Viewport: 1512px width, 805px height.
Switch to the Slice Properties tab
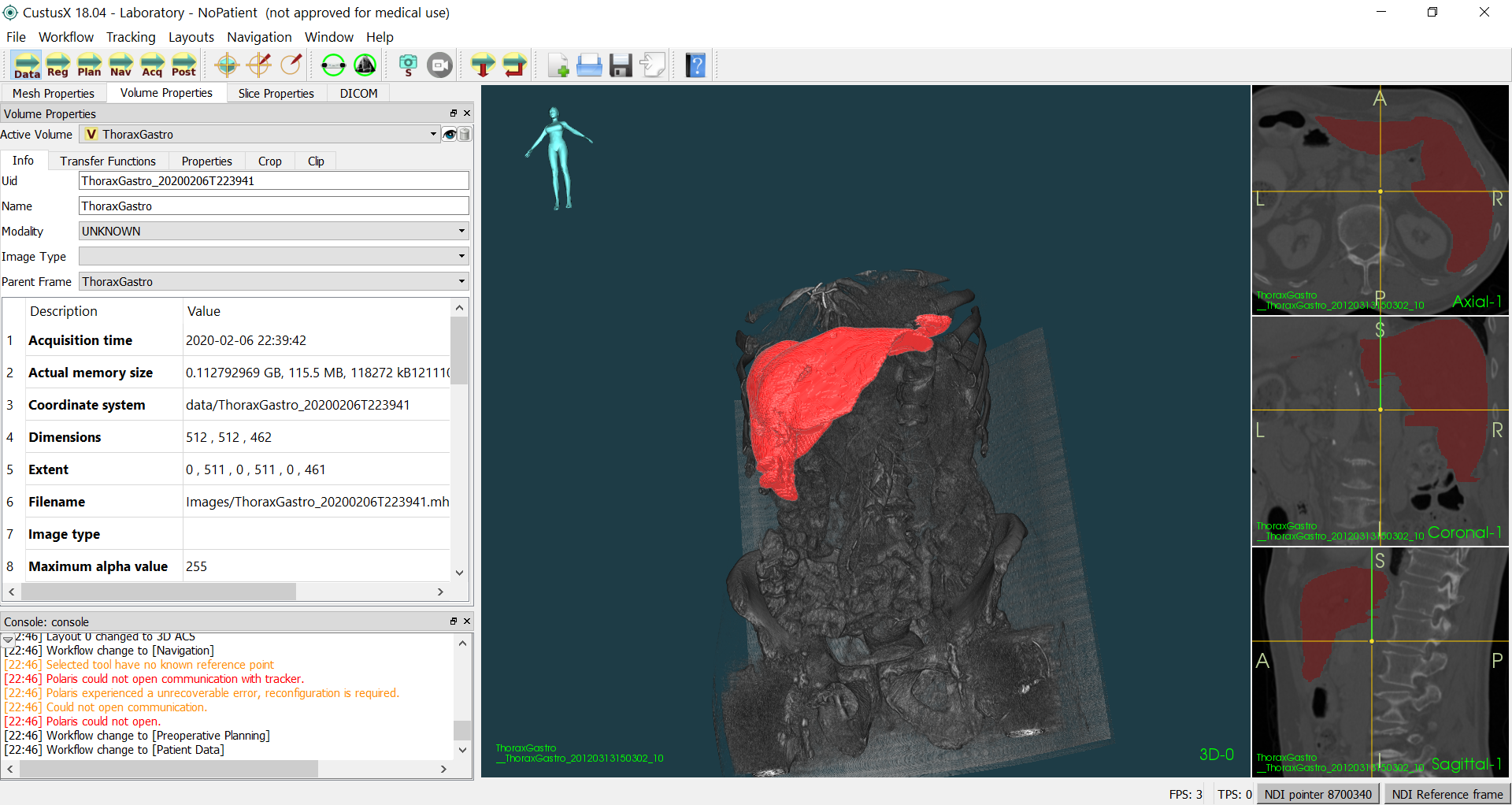click(276, 94)
